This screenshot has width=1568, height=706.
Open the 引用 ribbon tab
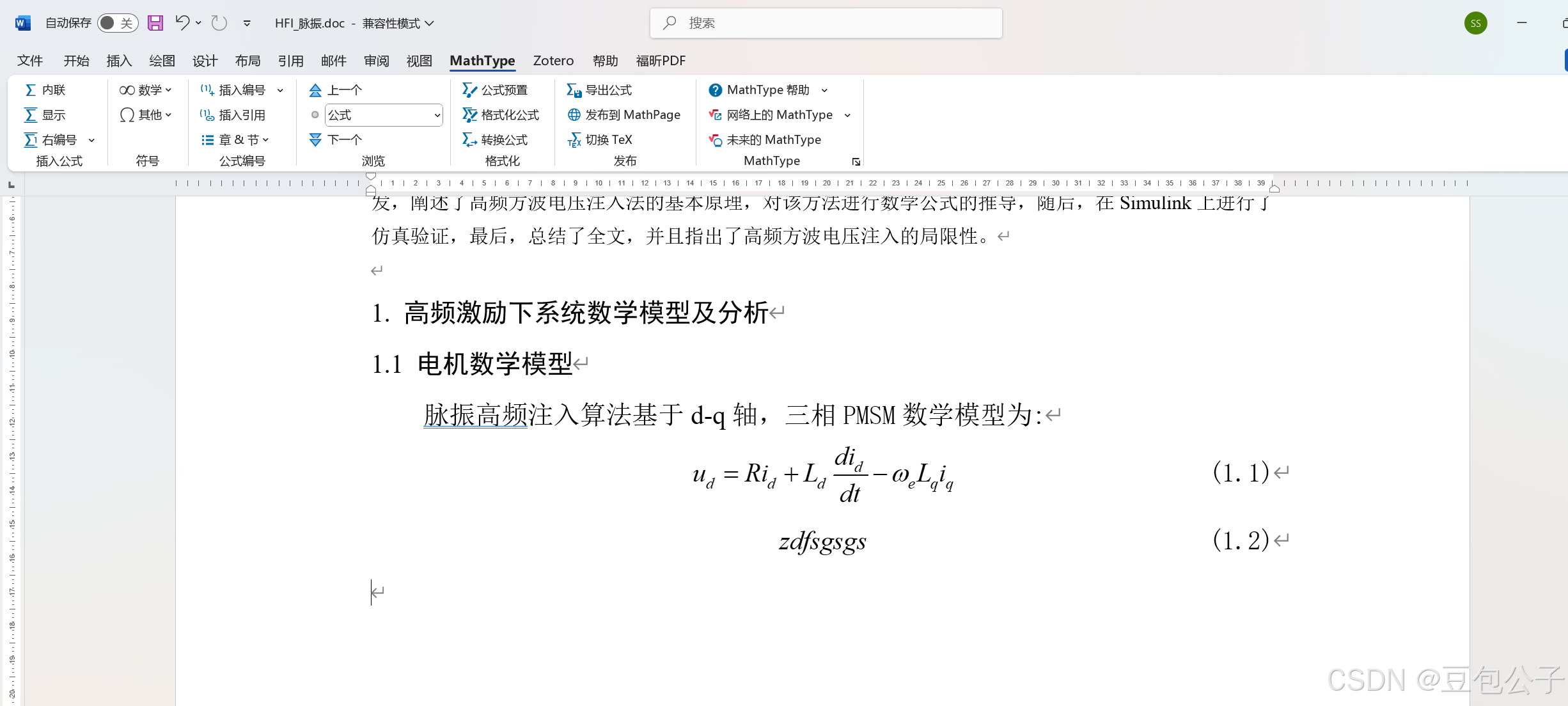pyautogui.click(x=290, y=61)
